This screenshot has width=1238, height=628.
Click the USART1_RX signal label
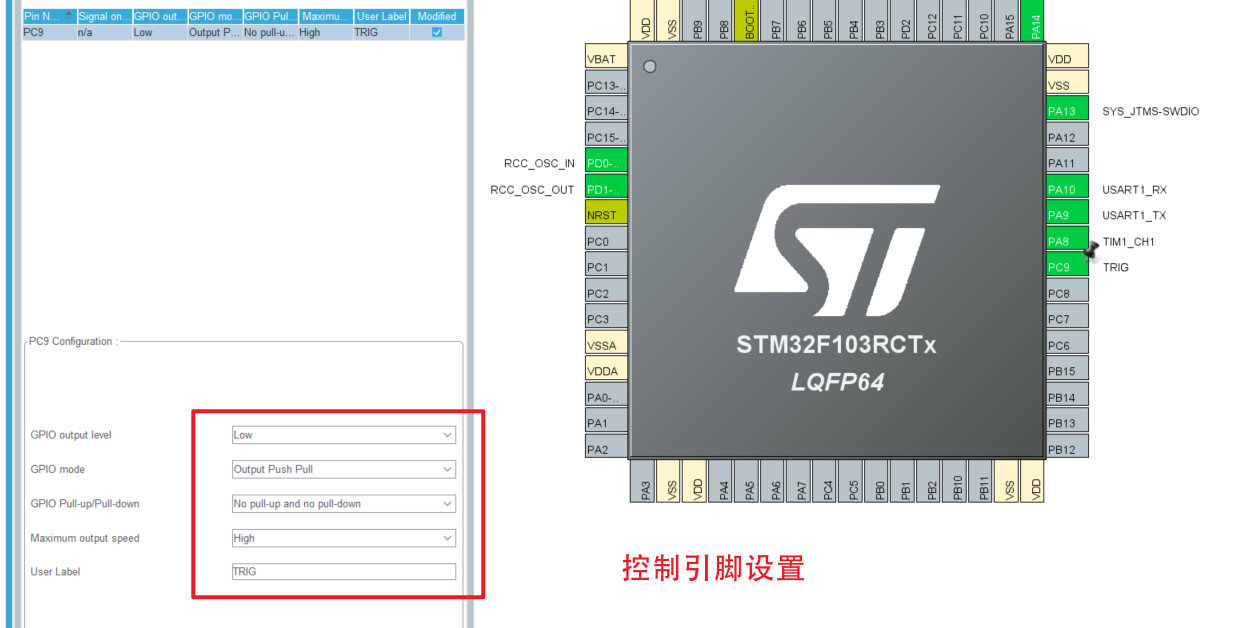click(x=1134, y=189)
